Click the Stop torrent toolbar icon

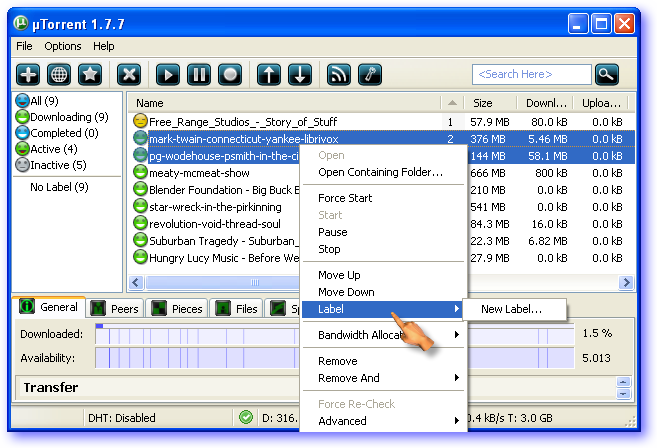coord(230,75)
